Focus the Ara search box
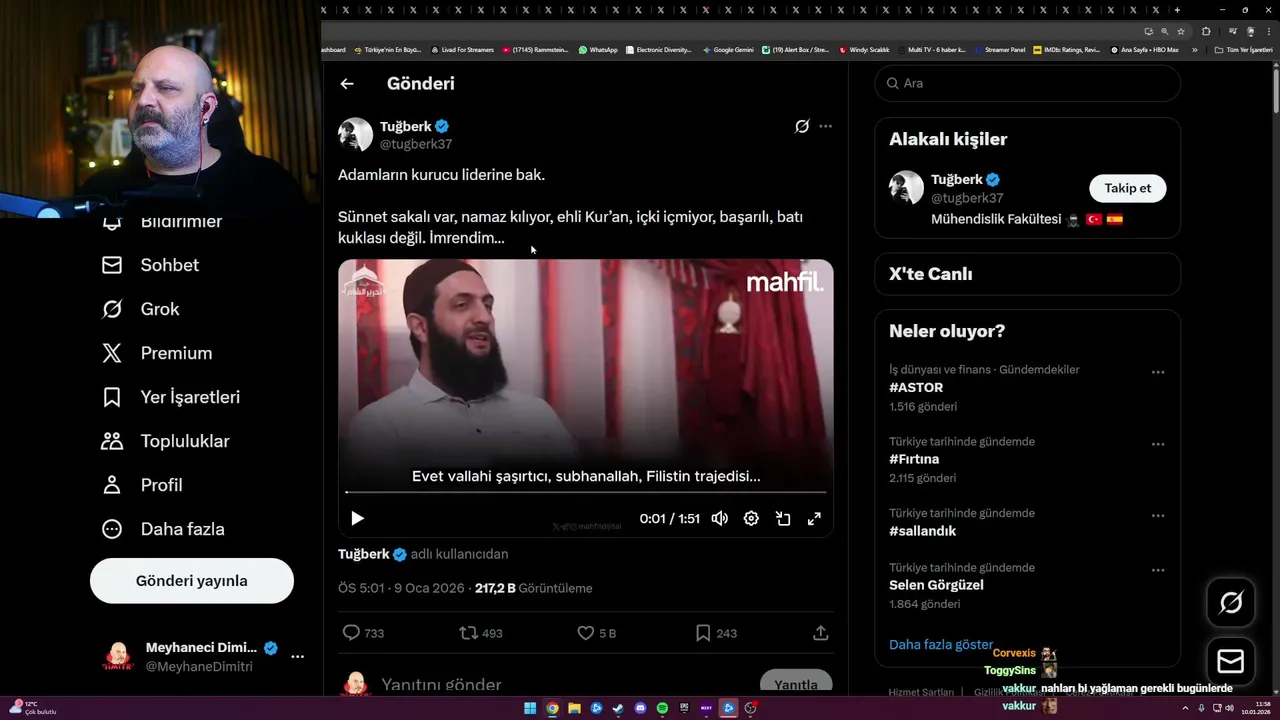Image resolution: width=1280 pixels, height=720 pixels. click(1028, 83)
